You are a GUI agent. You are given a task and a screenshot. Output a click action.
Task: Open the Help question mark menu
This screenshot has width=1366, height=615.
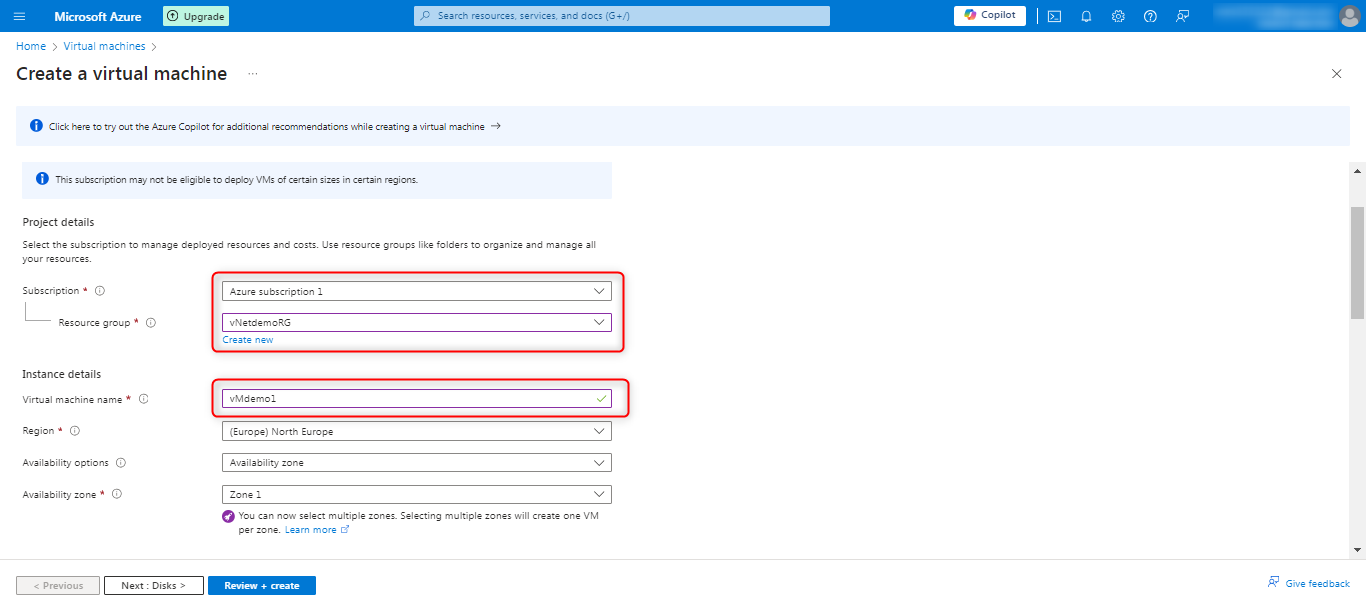click(1150, 16)
